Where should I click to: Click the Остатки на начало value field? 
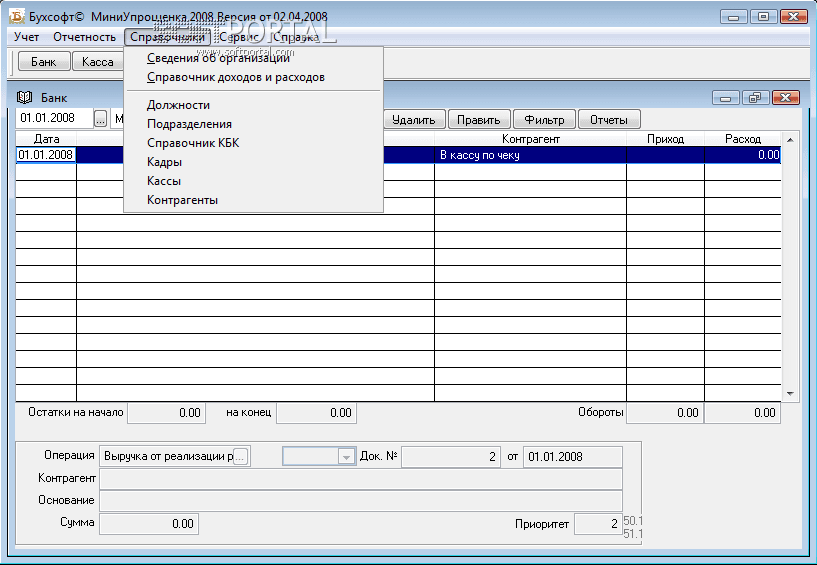click(167, 413)
